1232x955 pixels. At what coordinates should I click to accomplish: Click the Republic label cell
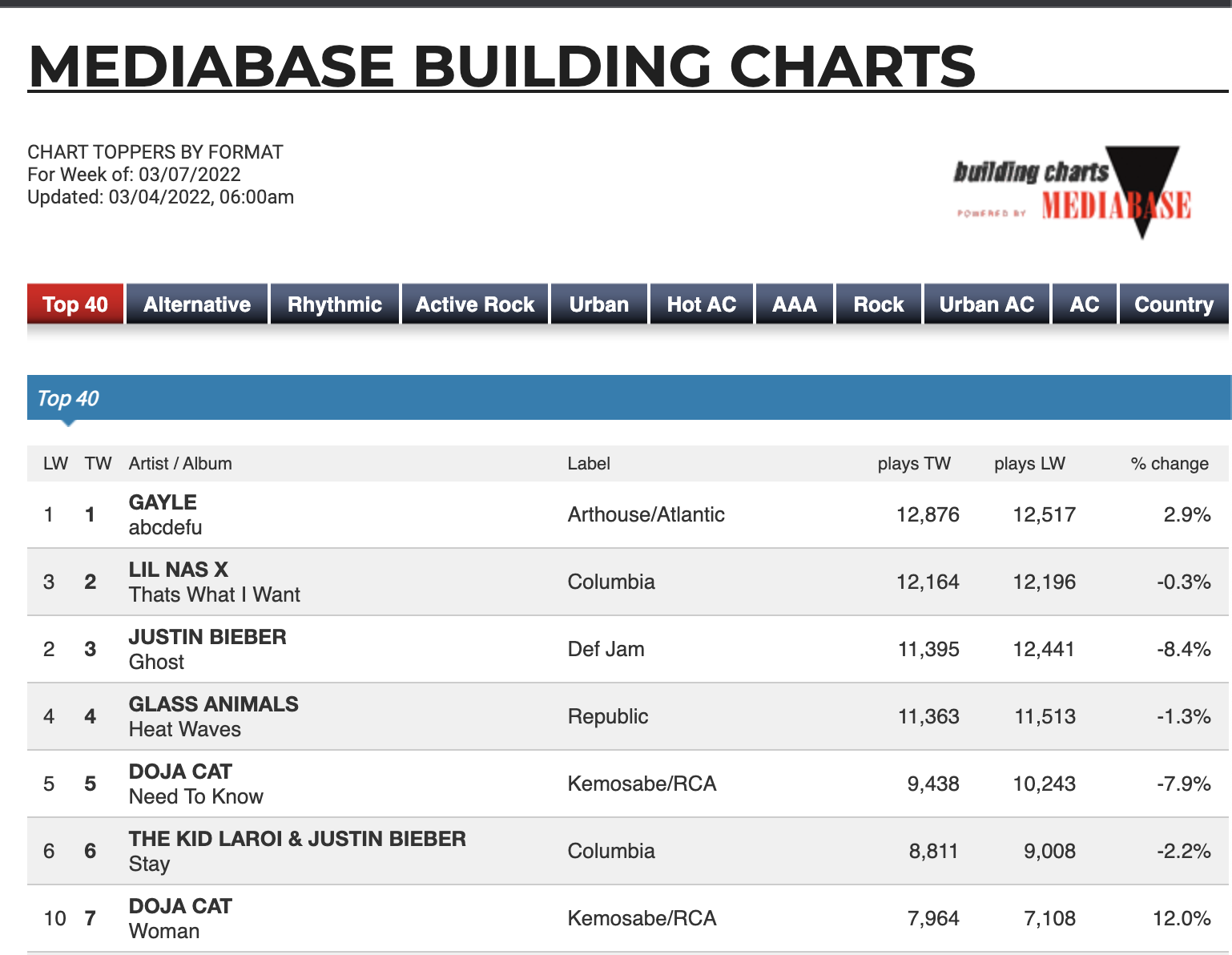[x=607, y=716]
